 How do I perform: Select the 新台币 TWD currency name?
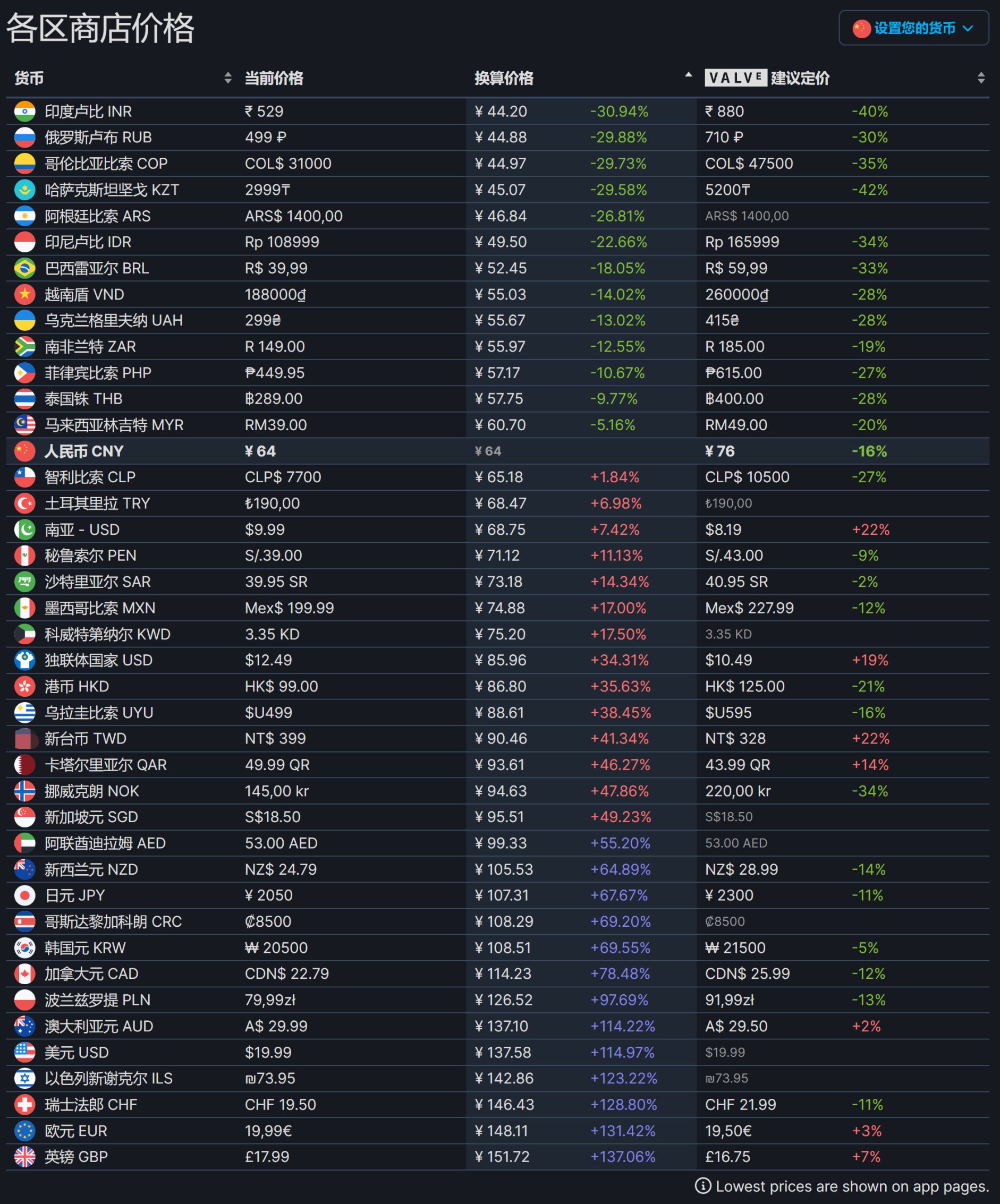point(86,738)
